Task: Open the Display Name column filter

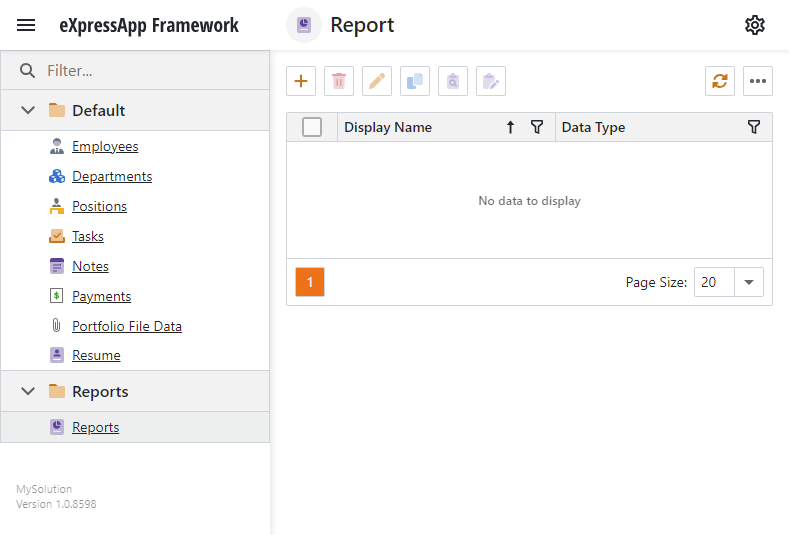Action: pyautogui.click(x=537, y=127)
